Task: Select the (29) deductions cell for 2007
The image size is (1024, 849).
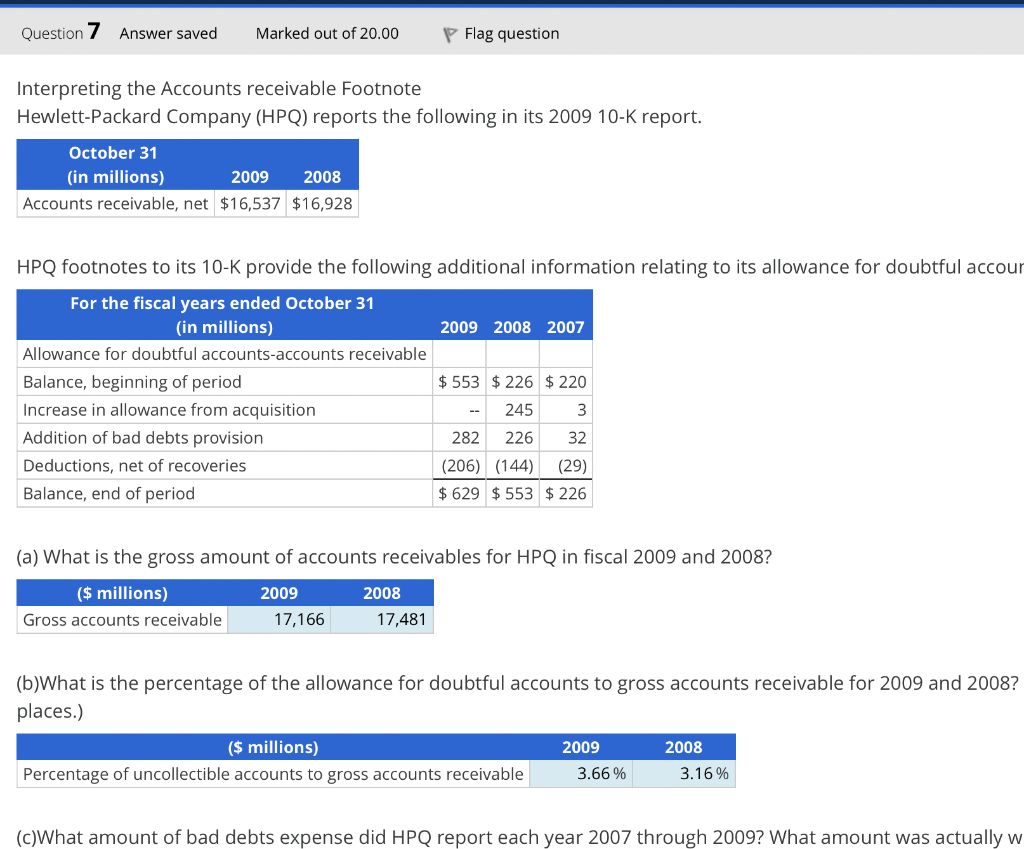Action: tap(566, 466)
